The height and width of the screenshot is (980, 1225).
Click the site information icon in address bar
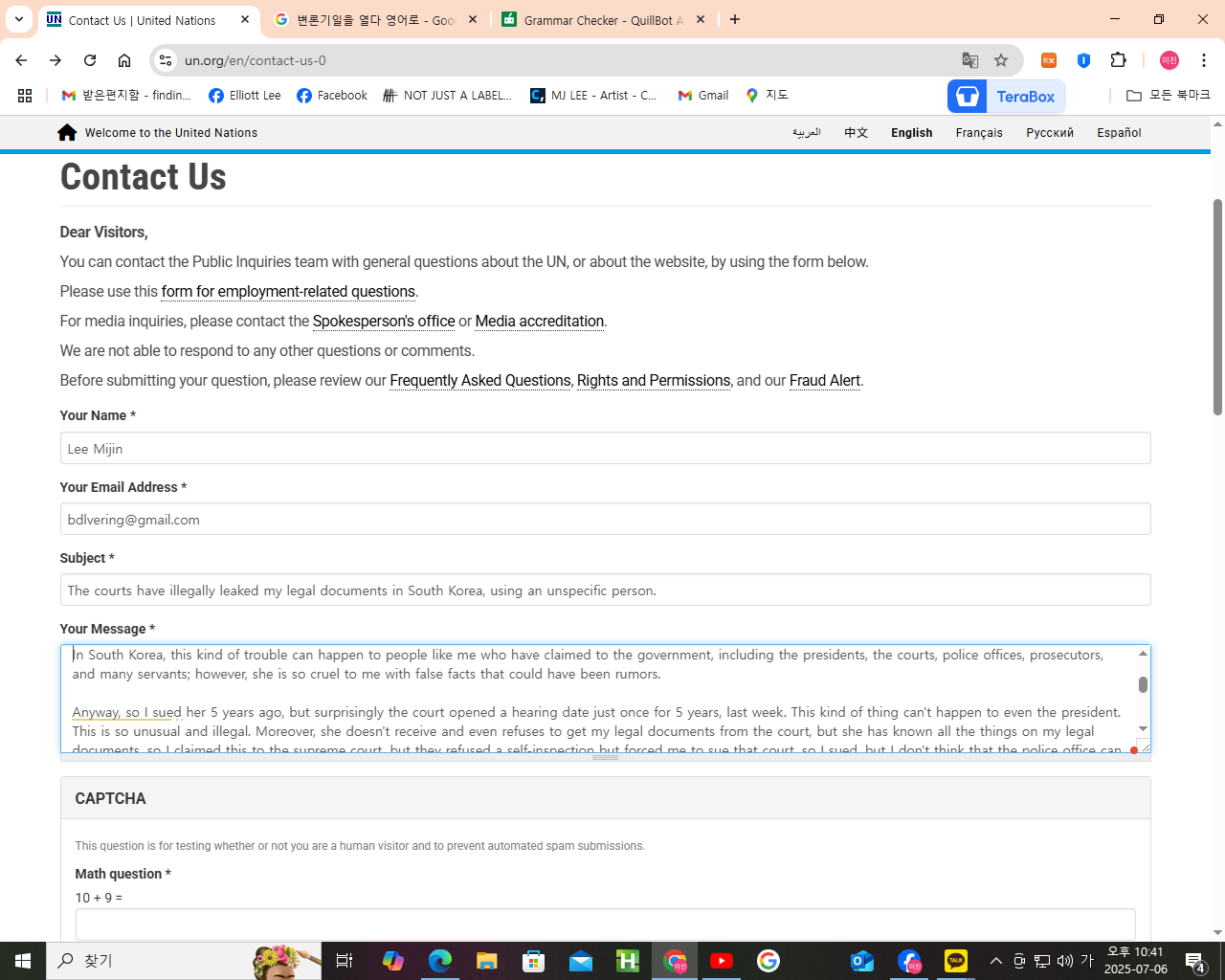click(x=166, y=60)
